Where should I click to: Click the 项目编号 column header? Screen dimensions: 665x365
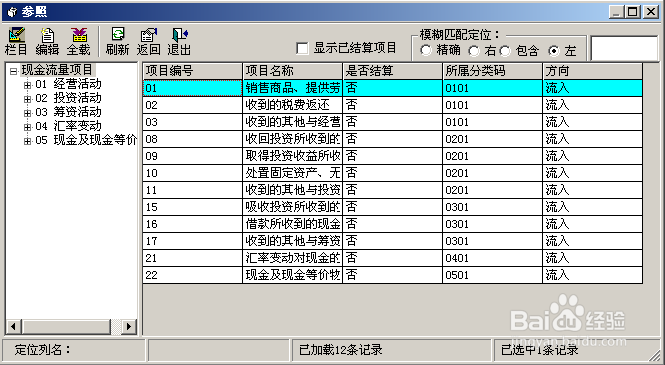click(x=193, y=71)
